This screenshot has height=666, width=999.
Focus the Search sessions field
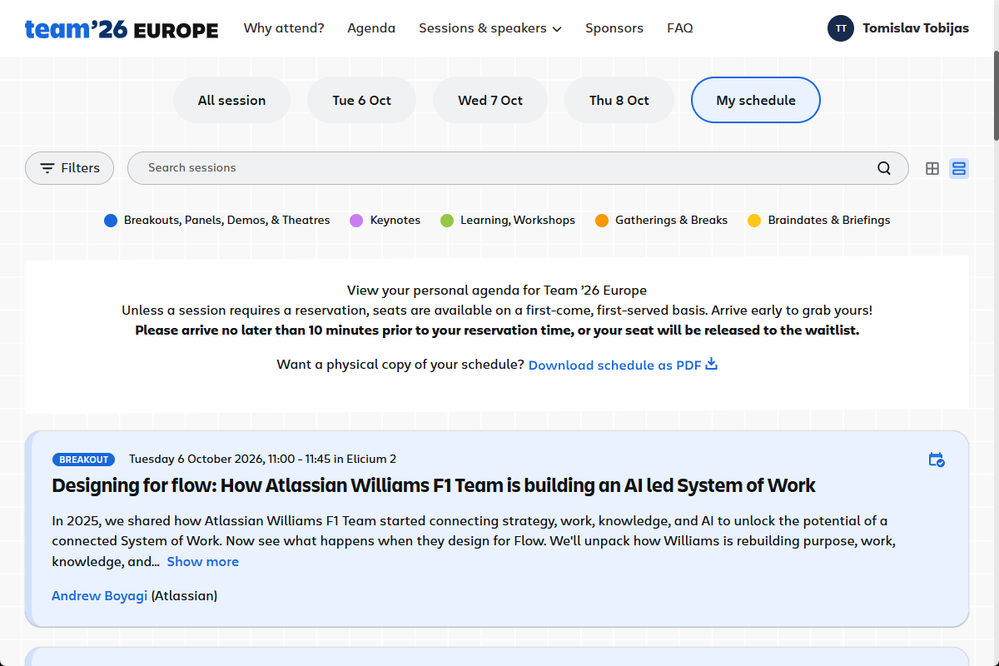tap(518, 168)
